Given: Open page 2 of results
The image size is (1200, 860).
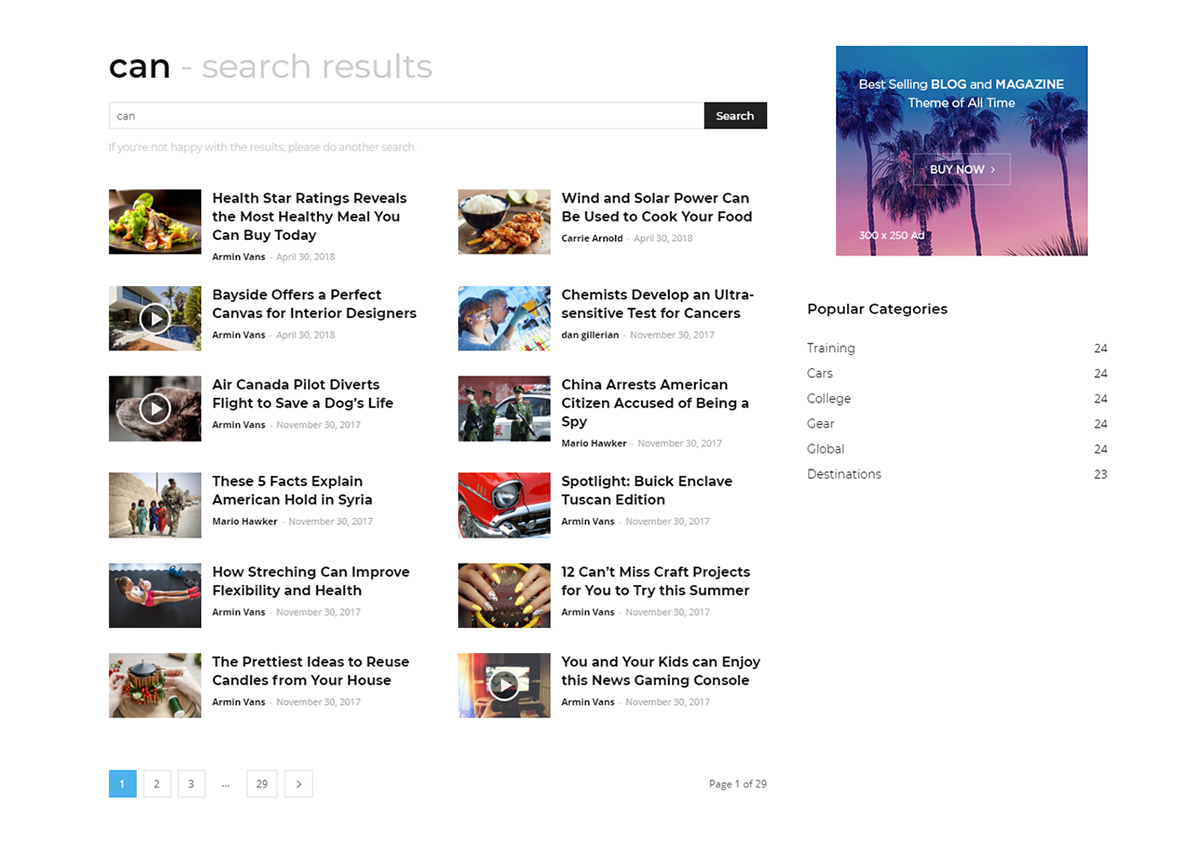Looking at the screenshot, I should tap(156, 784).
